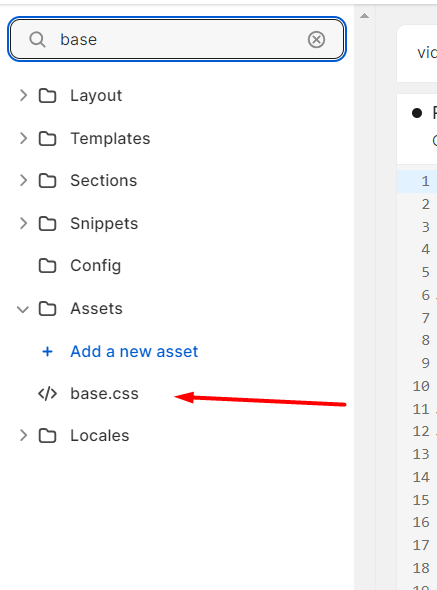Image resolution: width=437 pixels, height=590 pixels.
Task: Expand the Locales folder chevron
Action: point(23,436)
